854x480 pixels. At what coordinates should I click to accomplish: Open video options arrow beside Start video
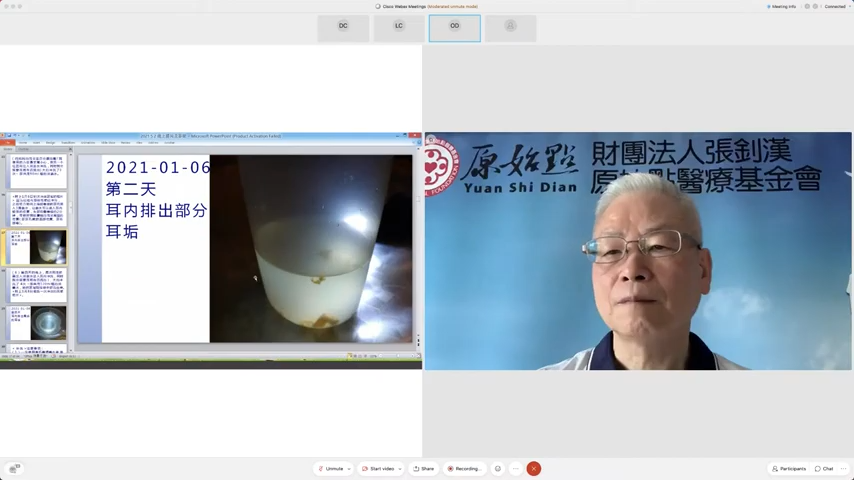(x=400, y=469)
